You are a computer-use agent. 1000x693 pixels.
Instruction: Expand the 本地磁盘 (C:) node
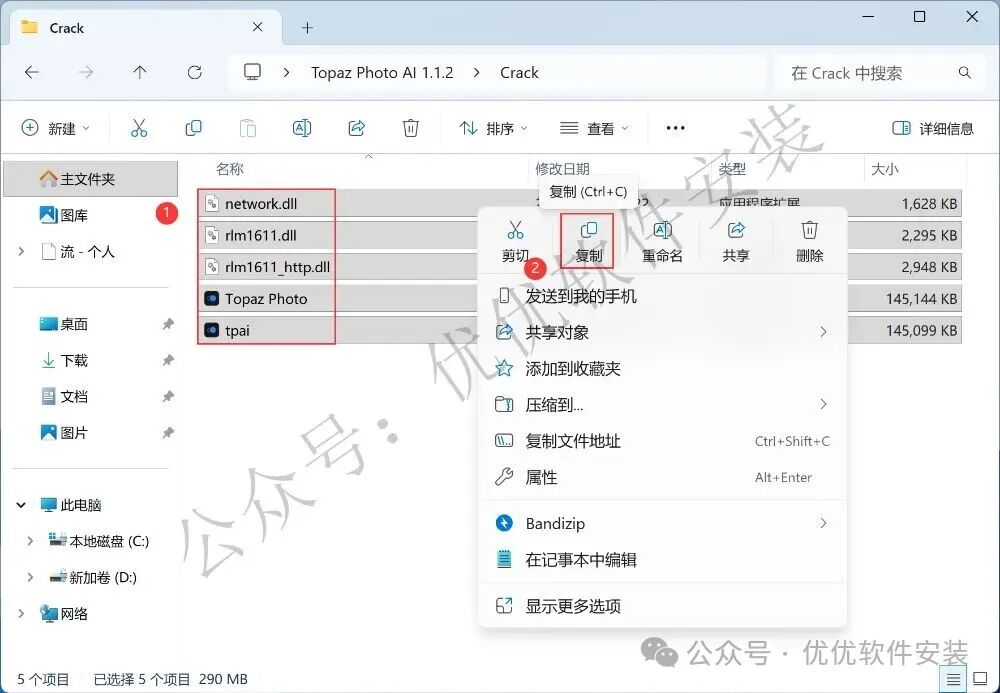[x=30, y=541]
